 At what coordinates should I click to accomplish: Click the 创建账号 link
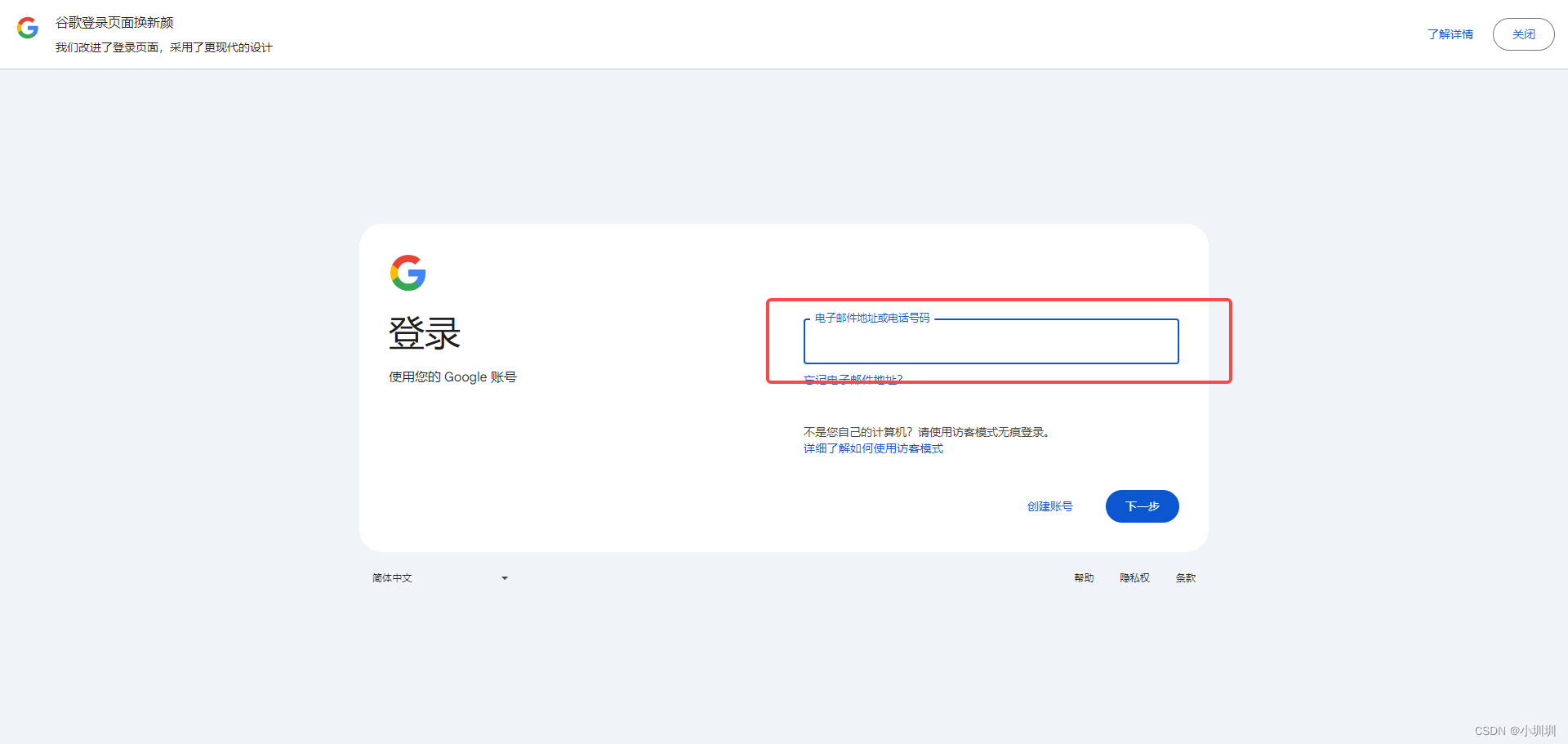(1049, 506)
